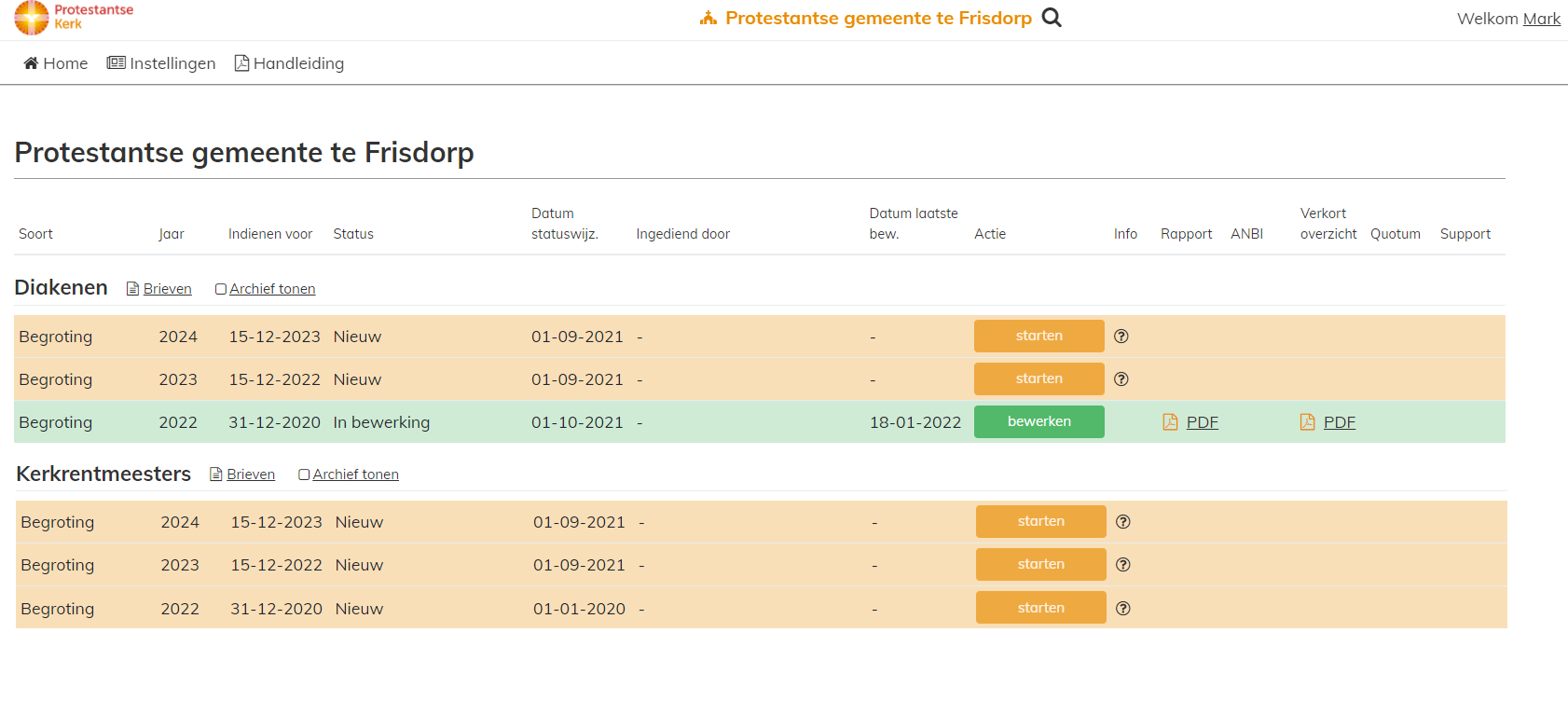Open Brieven link next to Kerkrentmeesters
This screenshot has width=1568, height=715.
251,474
